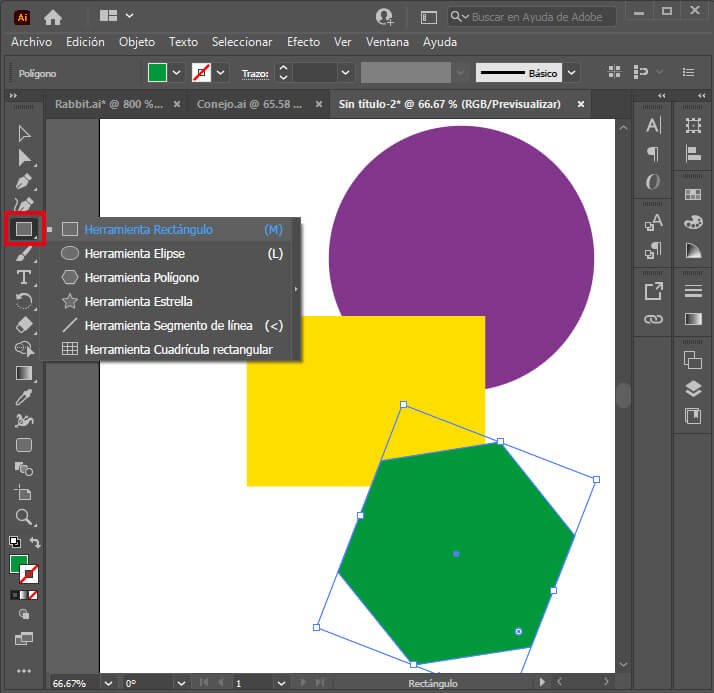Increase stroke weight with up stepper
Screen dimensions: 714x693
pyautogui.click(x=283, y=68)
